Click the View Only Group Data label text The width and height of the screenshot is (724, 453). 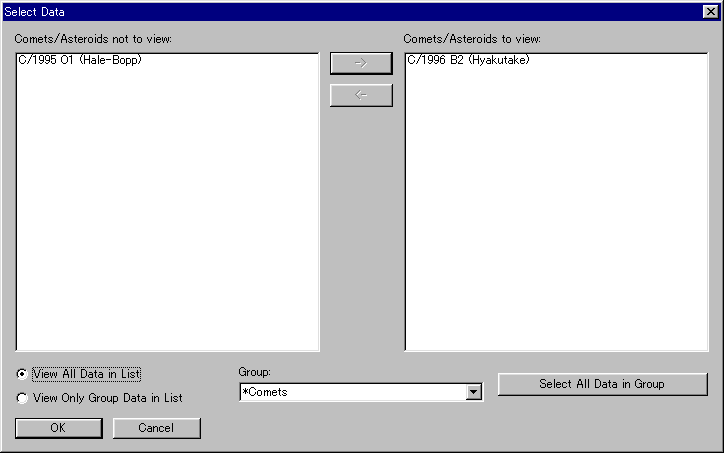tap(108, 398)
